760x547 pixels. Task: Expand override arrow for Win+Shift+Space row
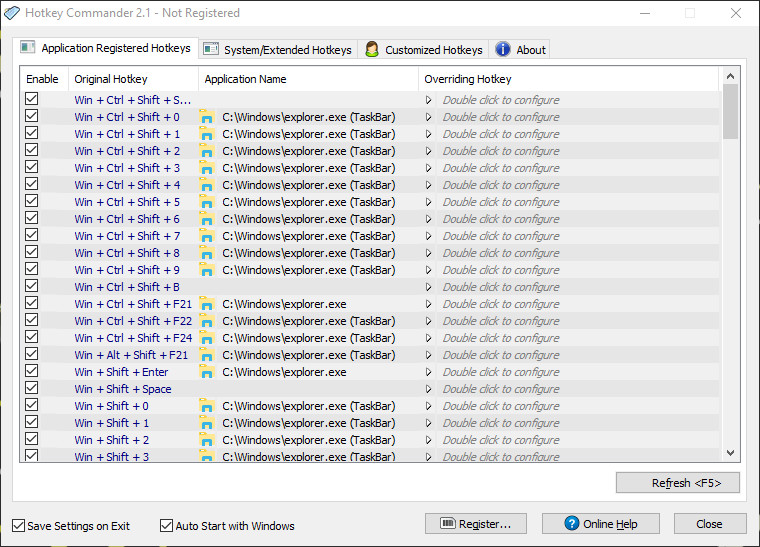pos(428,389)
